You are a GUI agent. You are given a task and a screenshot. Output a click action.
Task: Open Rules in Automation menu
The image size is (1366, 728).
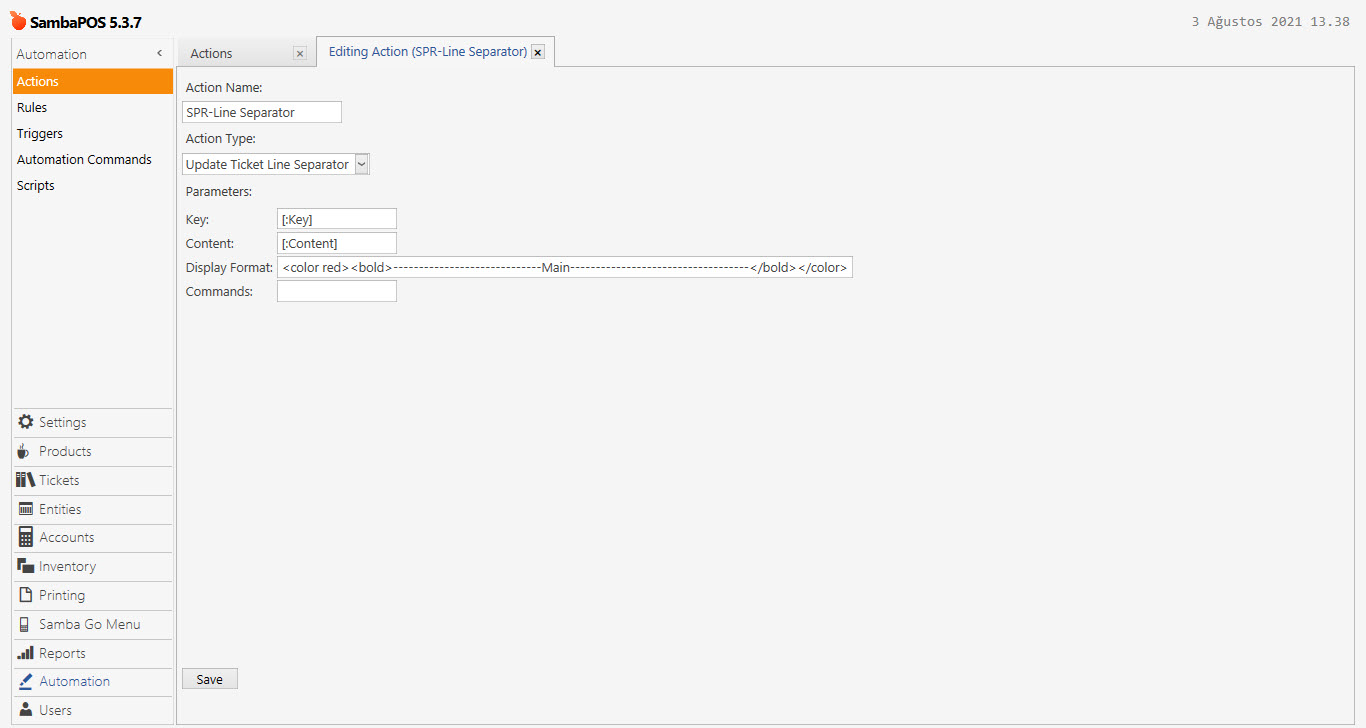[92, 107]
